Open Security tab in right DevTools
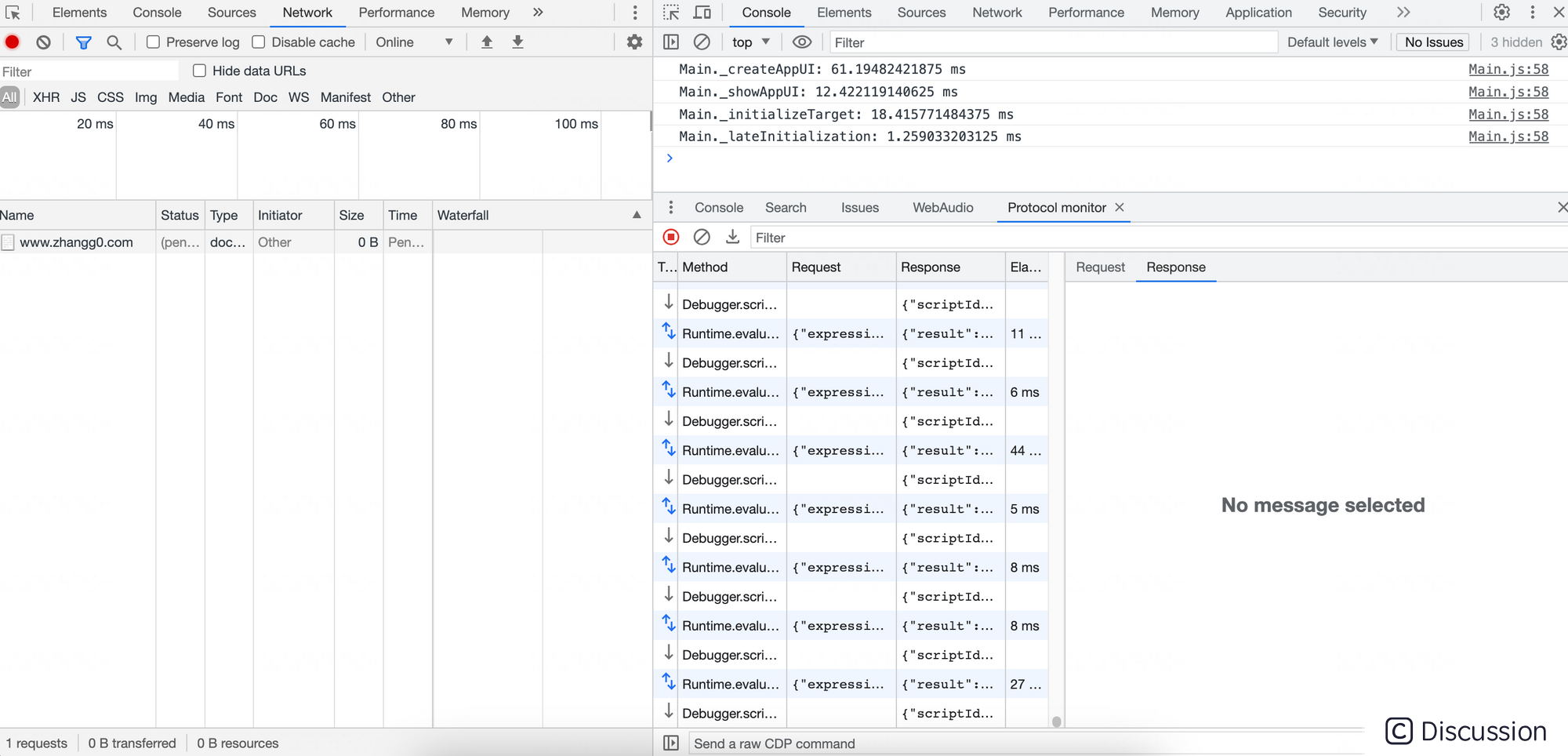Image resolution: width=1568 pixels, height=756 pixels. click(1342, 13)
